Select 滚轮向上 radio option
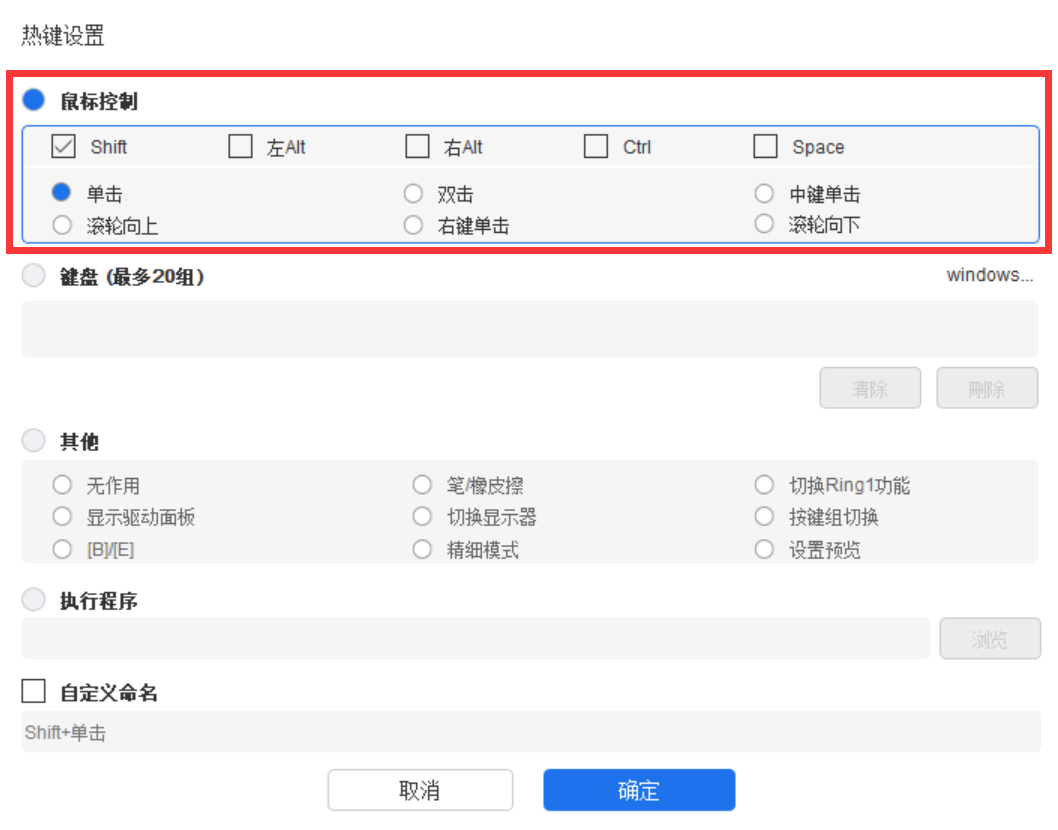The height and width of the screenshot is (830, 1058). (63, 225)
